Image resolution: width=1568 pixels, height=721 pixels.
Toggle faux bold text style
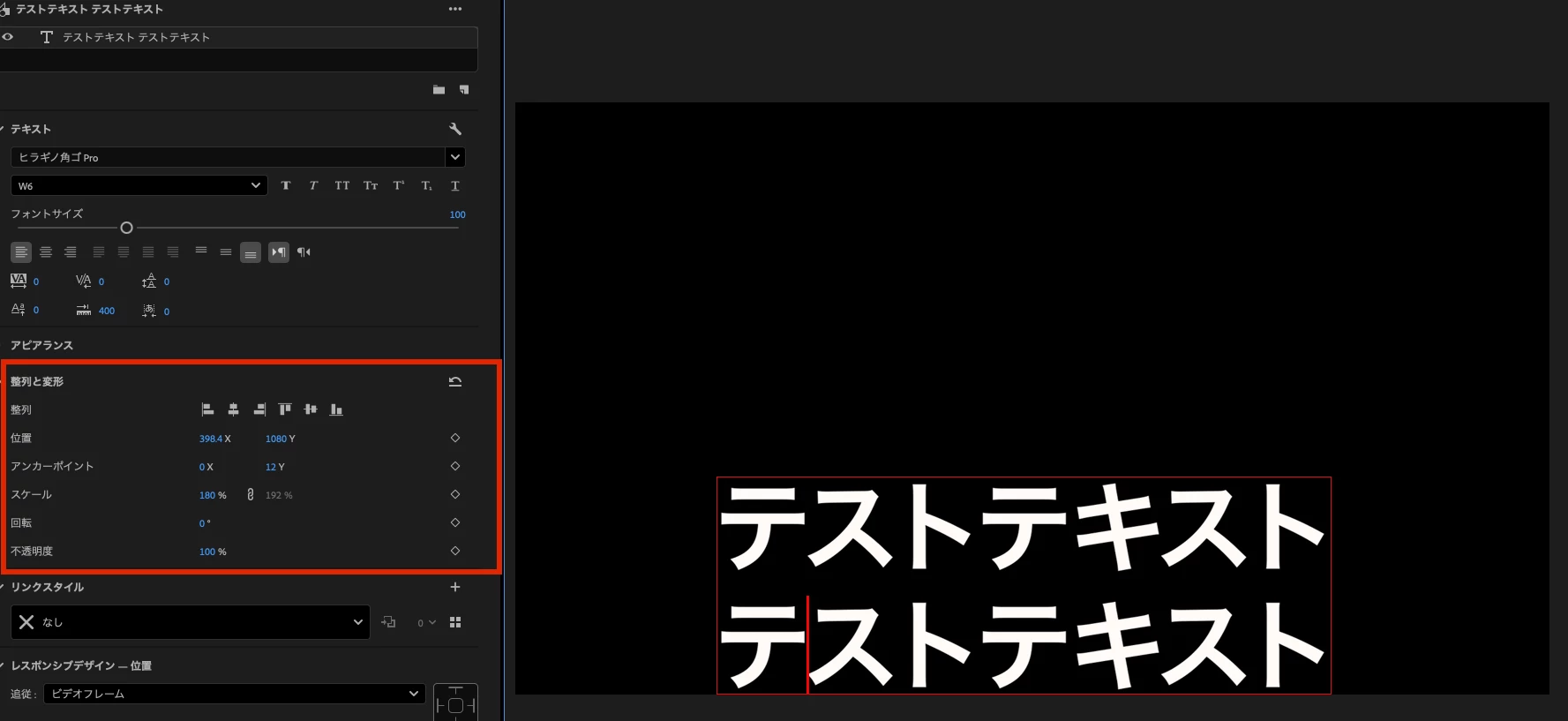(286, 185)
